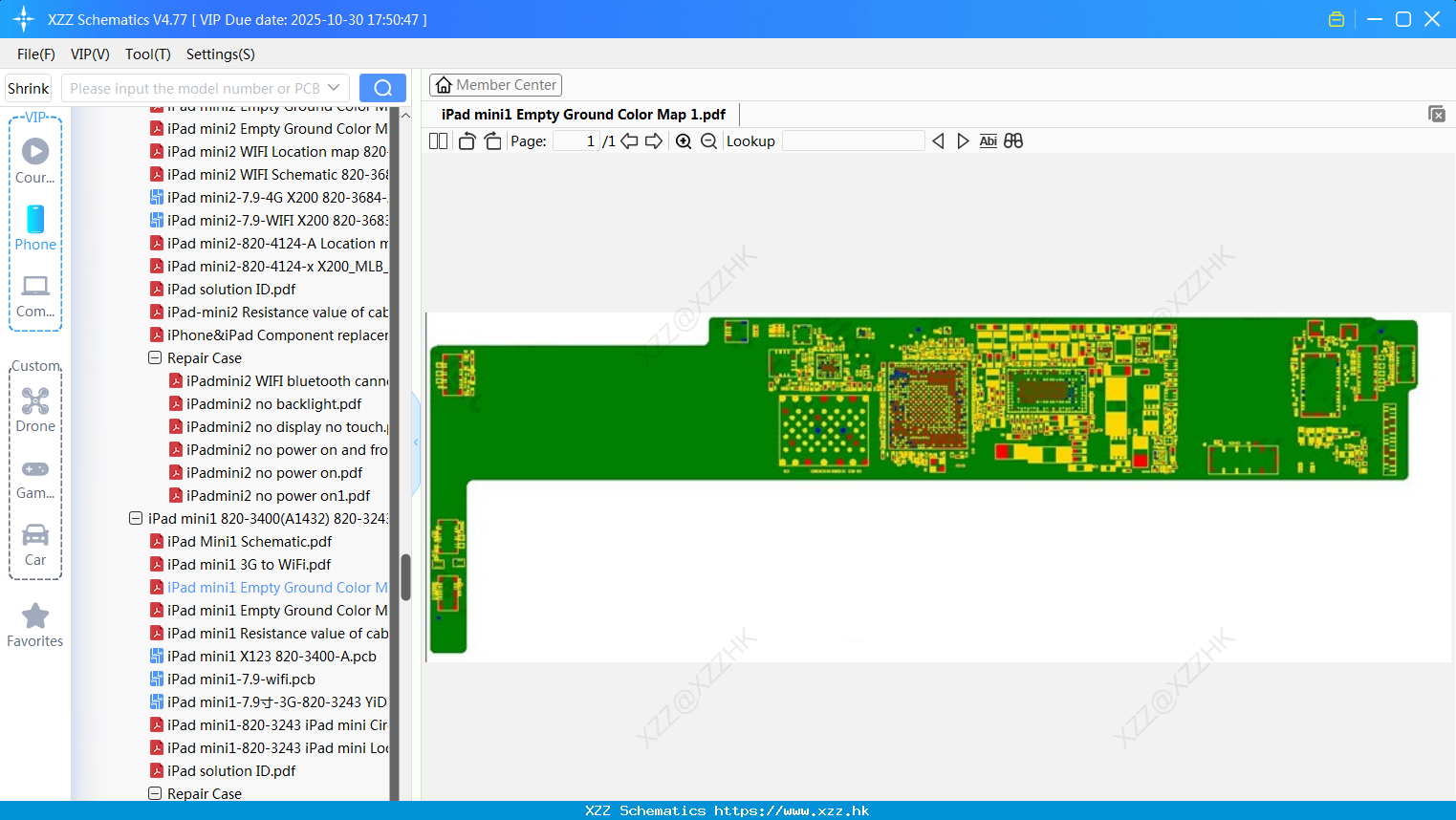Open iPad mini2 WIFI Schematic 820-36 file
The width and height of the screenshot is (1456, 820).
point(270,175)
